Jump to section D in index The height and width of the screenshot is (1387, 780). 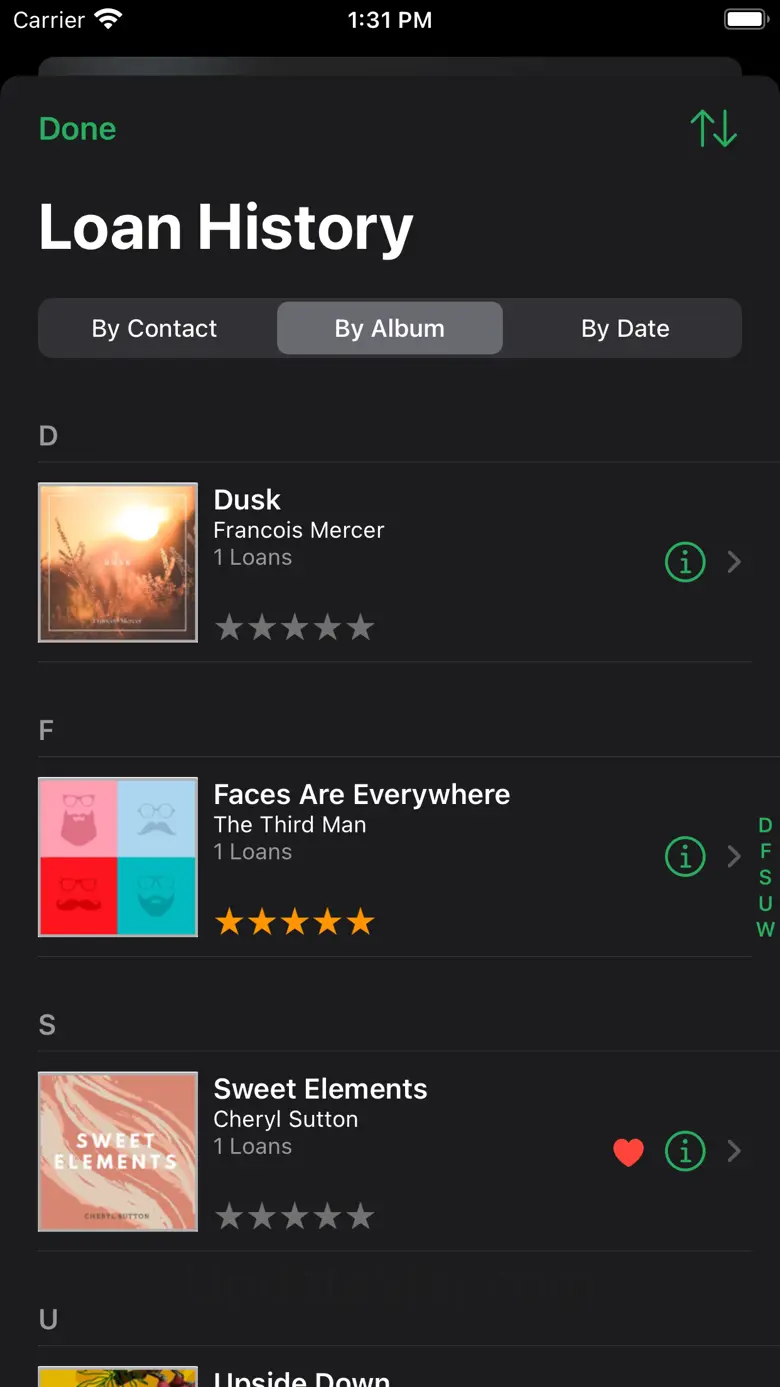tap(765, 825)
